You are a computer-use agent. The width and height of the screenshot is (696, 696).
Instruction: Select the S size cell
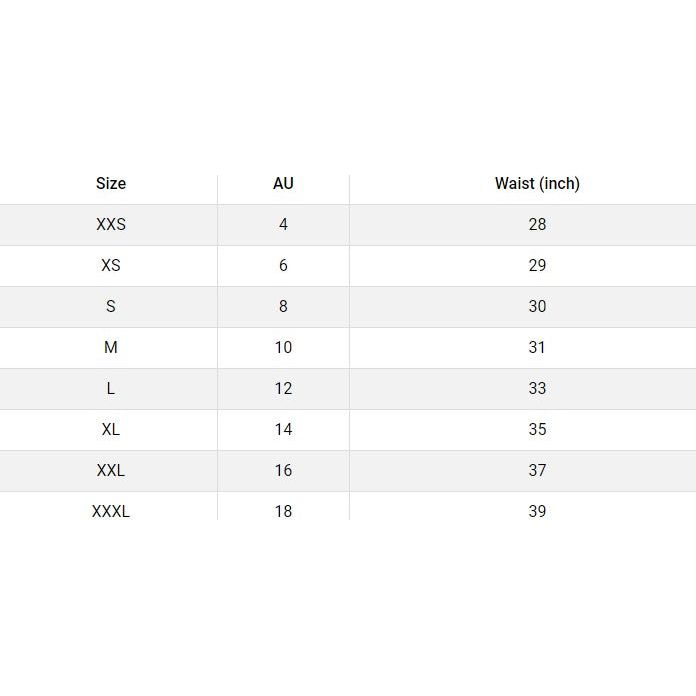tap(111, 306)
